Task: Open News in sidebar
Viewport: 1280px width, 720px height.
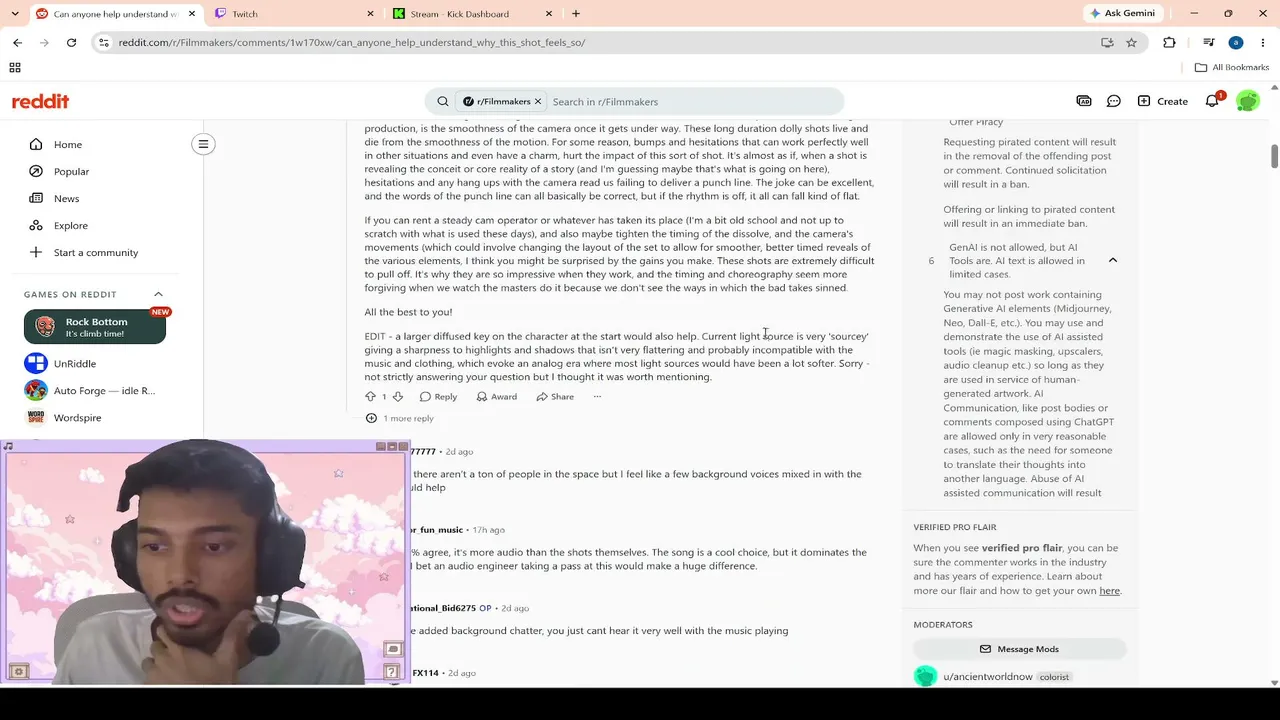Action: [x=66, y=198]
